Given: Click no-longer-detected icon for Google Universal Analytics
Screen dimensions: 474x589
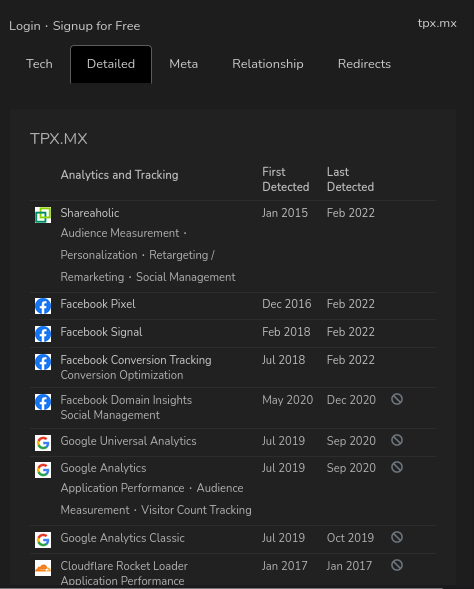Looking at the screenshot, I should click(397, 440).
